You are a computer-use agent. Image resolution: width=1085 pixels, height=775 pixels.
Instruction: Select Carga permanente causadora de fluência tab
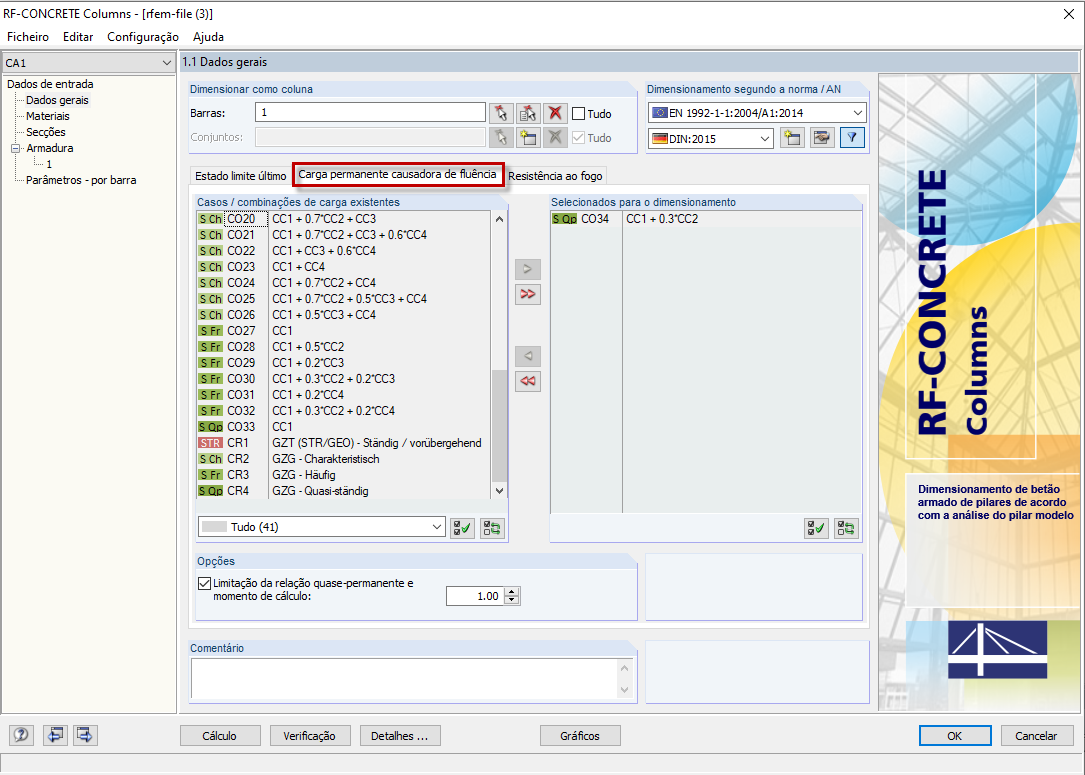(398, 174)
